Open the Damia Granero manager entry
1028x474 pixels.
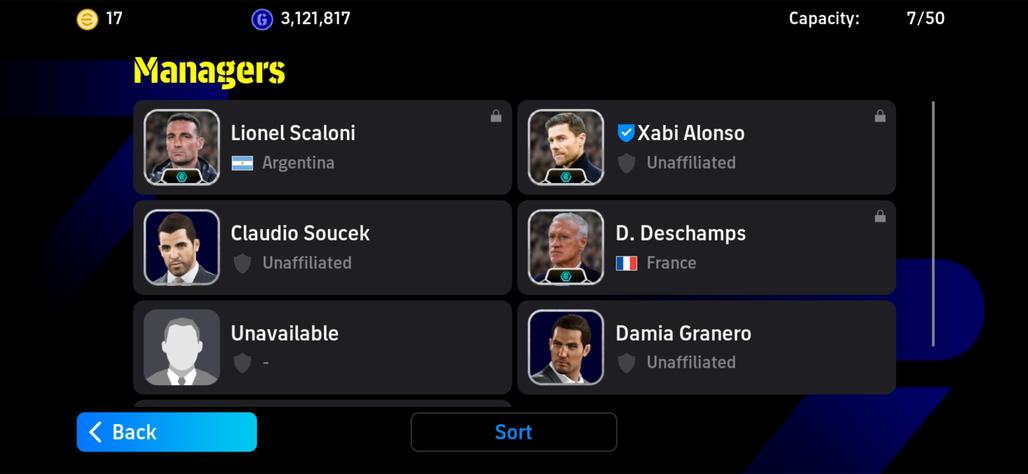coord(706,347)
